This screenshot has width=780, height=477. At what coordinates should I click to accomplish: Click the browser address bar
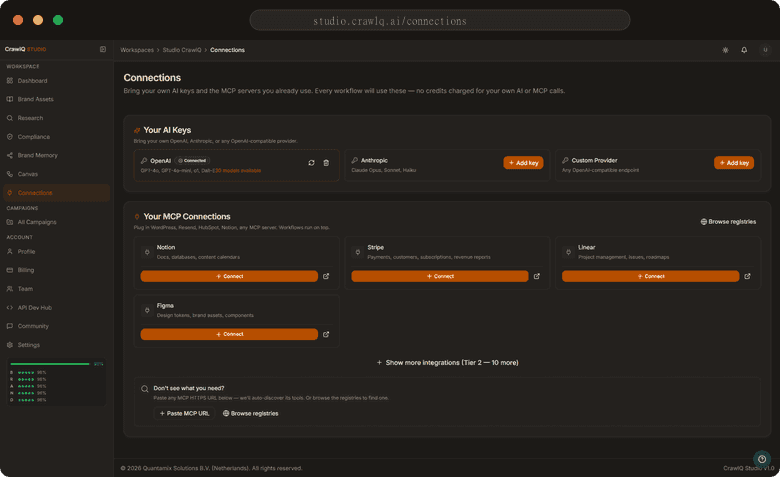click(x=440, y=21)
